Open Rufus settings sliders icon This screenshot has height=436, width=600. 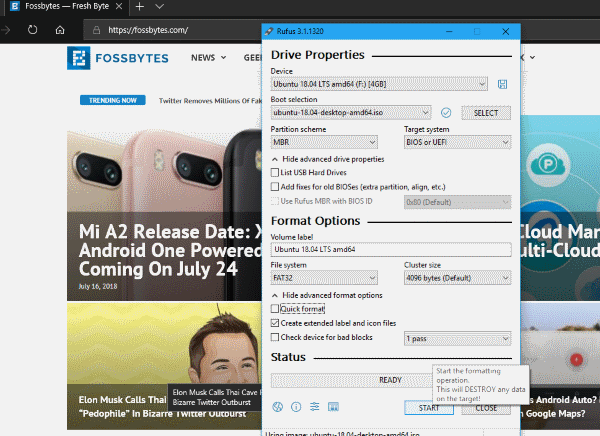[x=314, y=407]
